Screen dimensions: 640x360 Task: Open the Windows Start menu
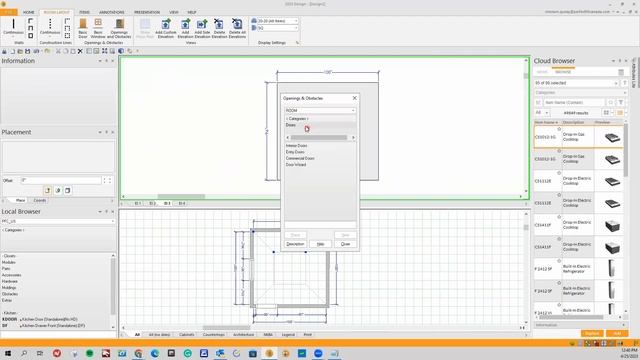point(8,353)
